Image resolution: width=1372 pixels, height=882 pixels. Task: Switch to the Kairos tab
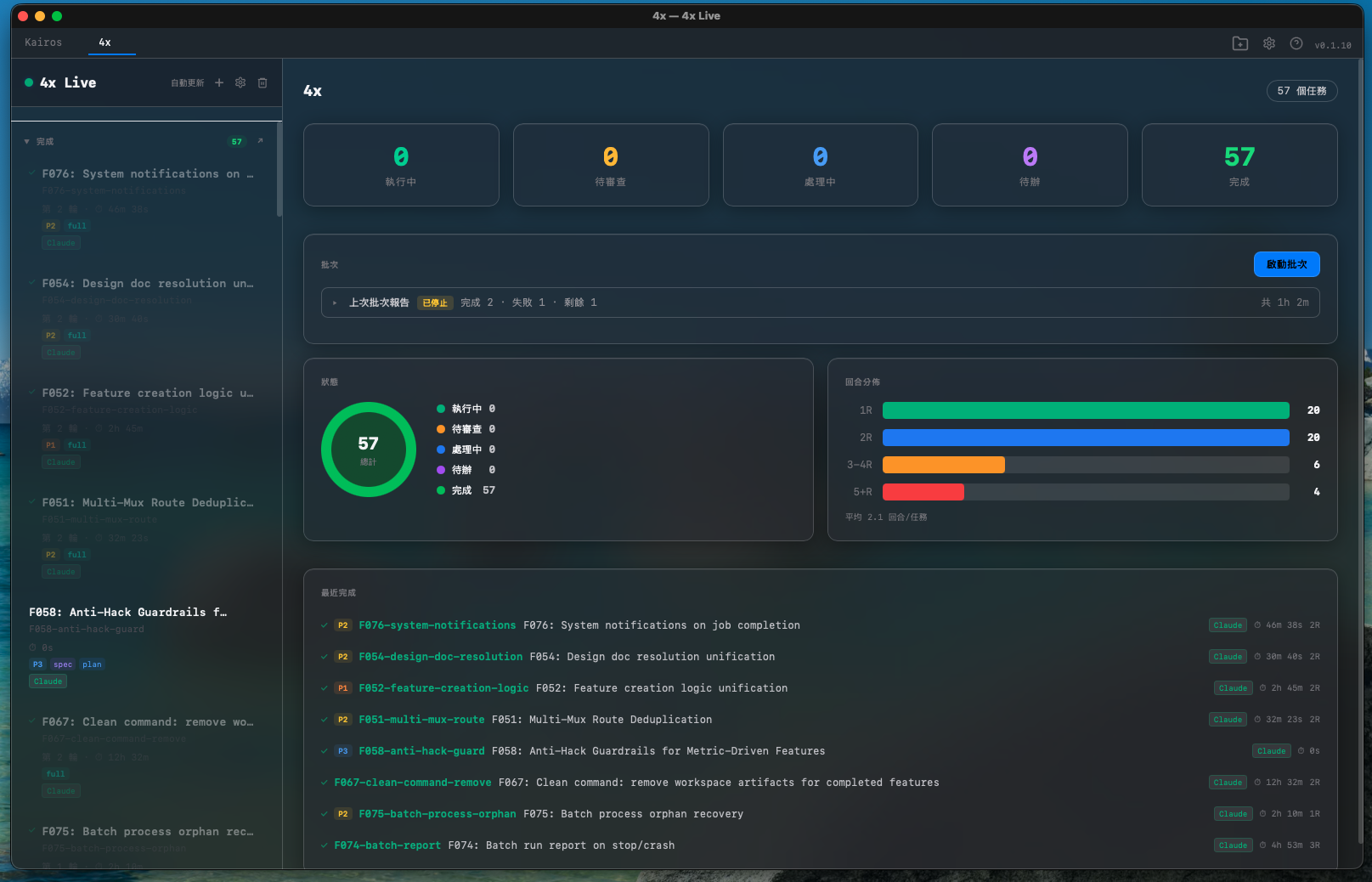(43, 42)
